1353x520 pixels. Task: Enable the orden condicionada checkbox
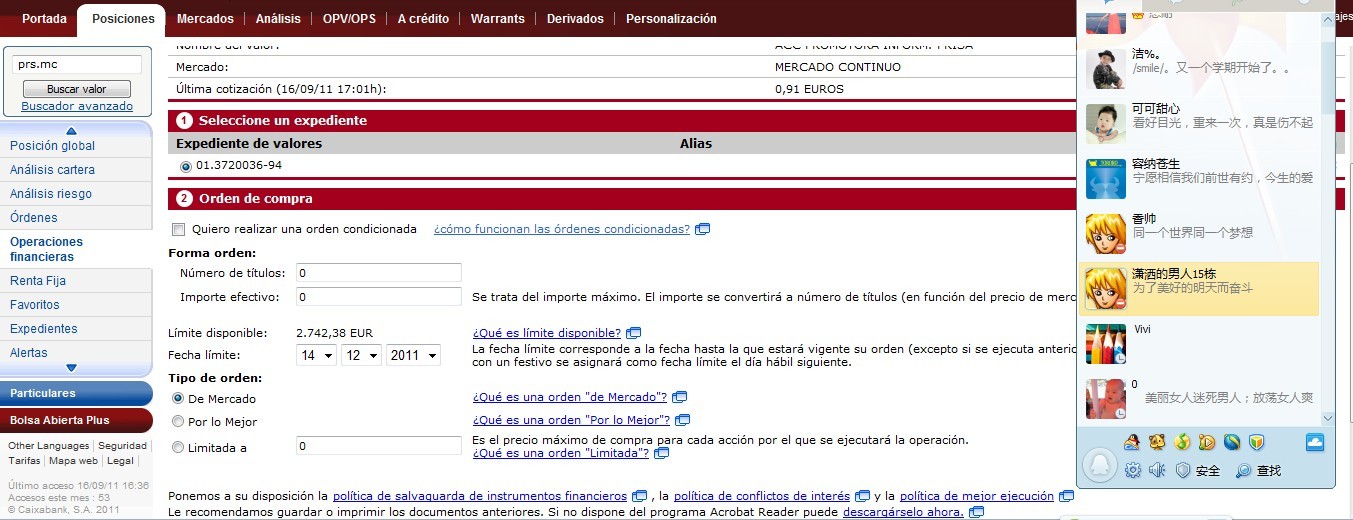coord(179,229)
